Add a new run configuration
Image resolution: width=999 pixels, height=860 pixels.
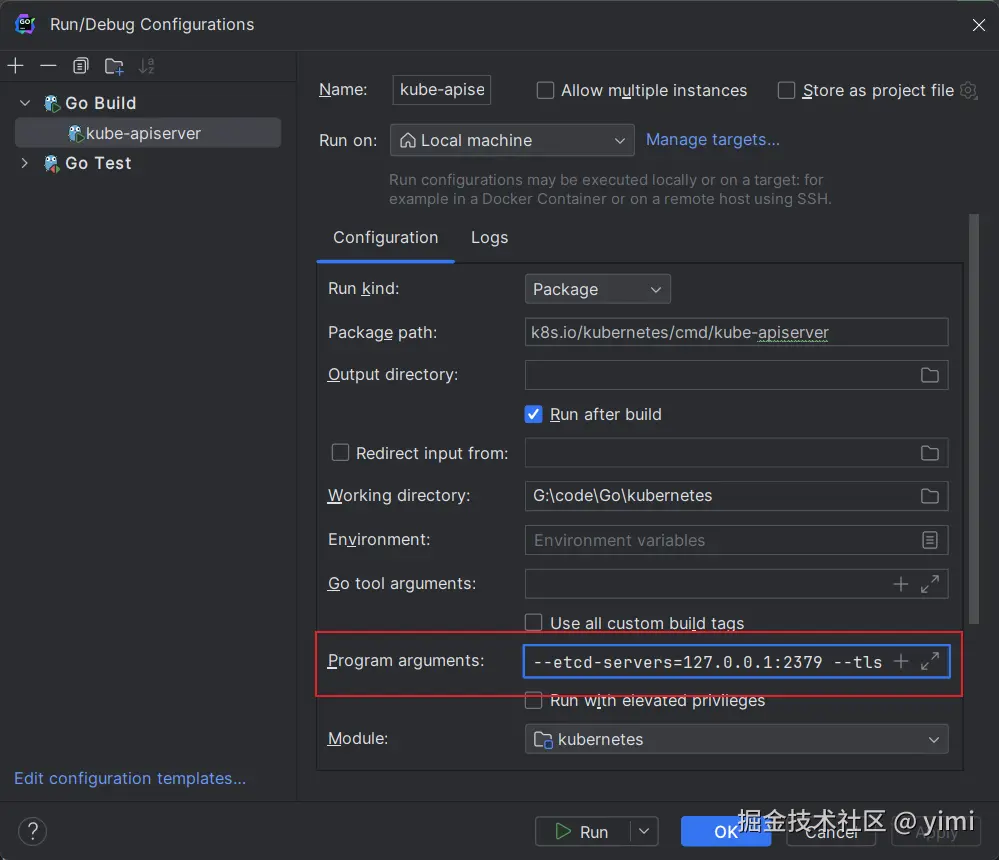click(x=15, y=66)
